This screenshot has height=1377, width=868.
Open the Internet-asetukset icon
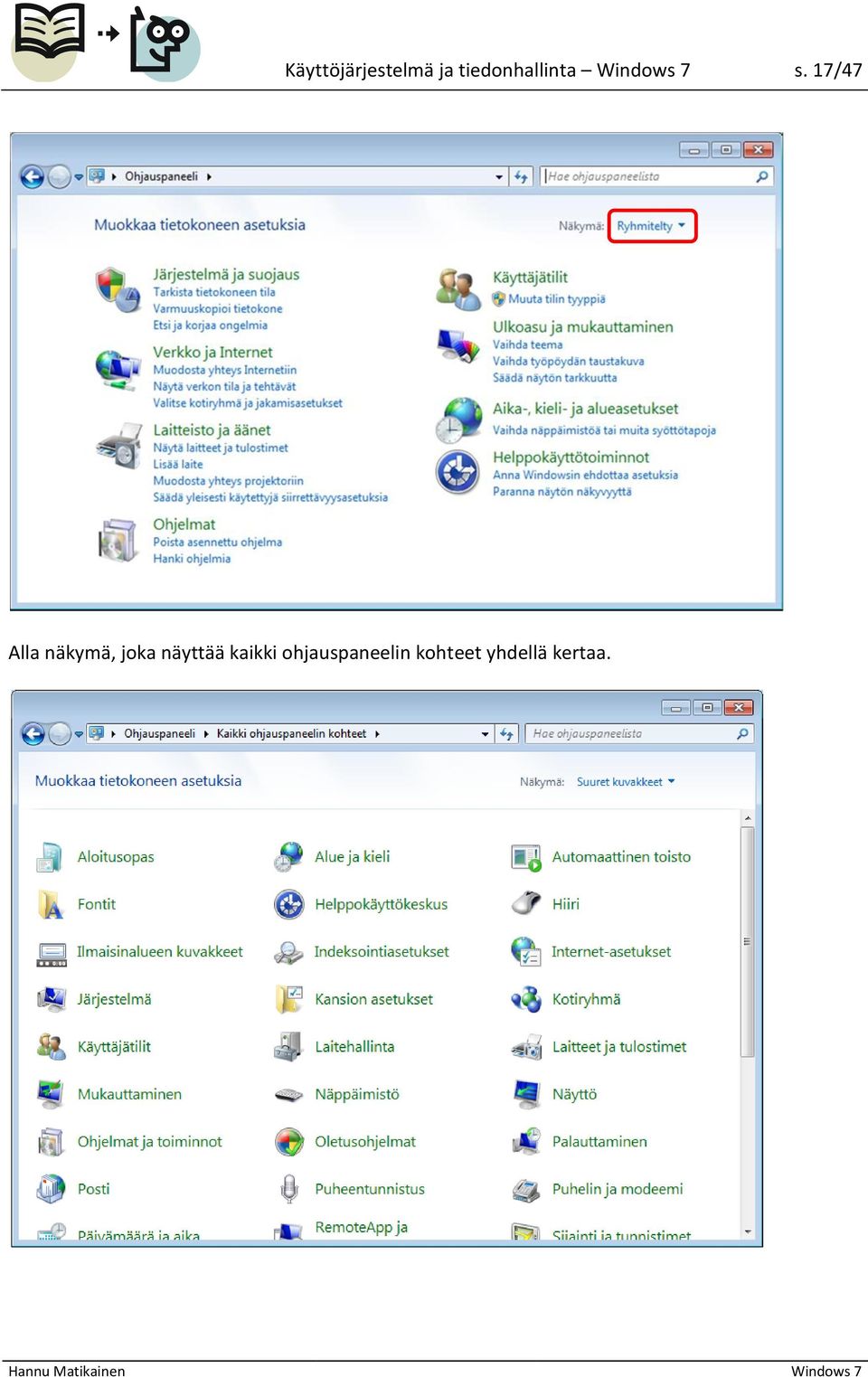click(x=526, y=951)
